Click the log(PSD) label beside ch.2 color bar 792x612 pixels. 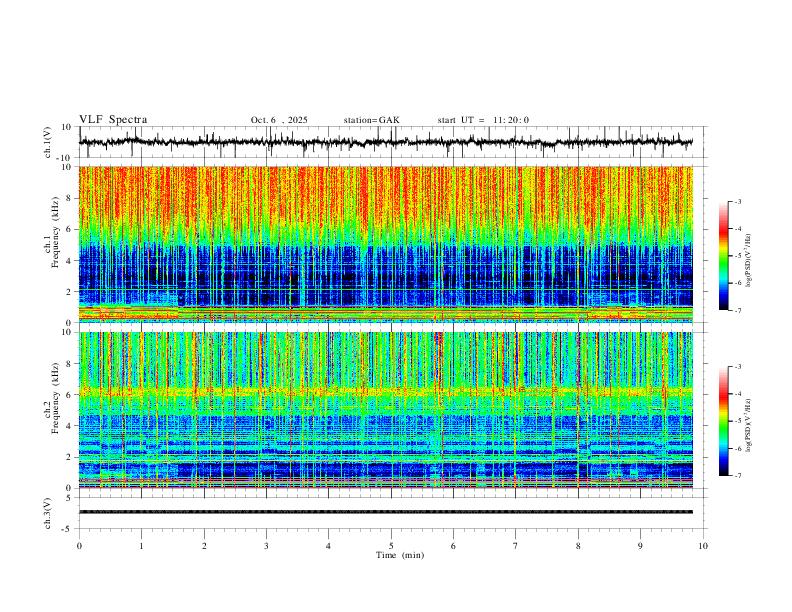(749, 425)
